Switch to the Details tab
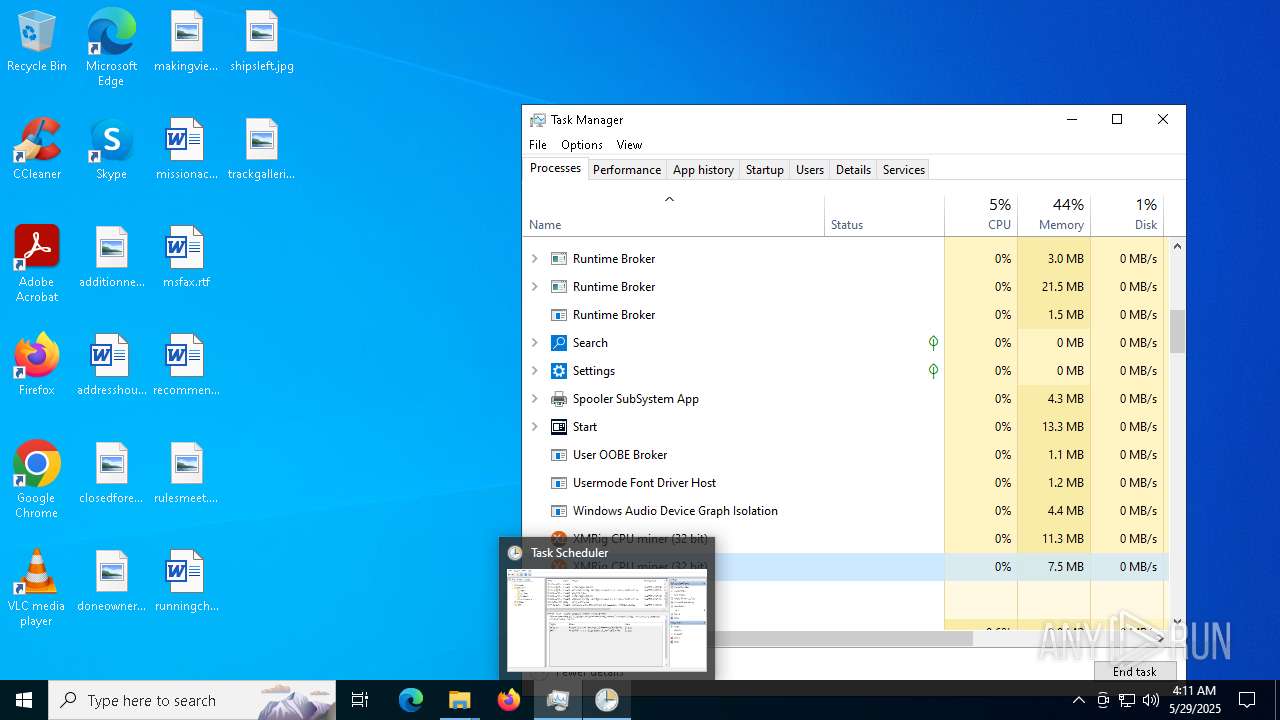 pos(853,170)
